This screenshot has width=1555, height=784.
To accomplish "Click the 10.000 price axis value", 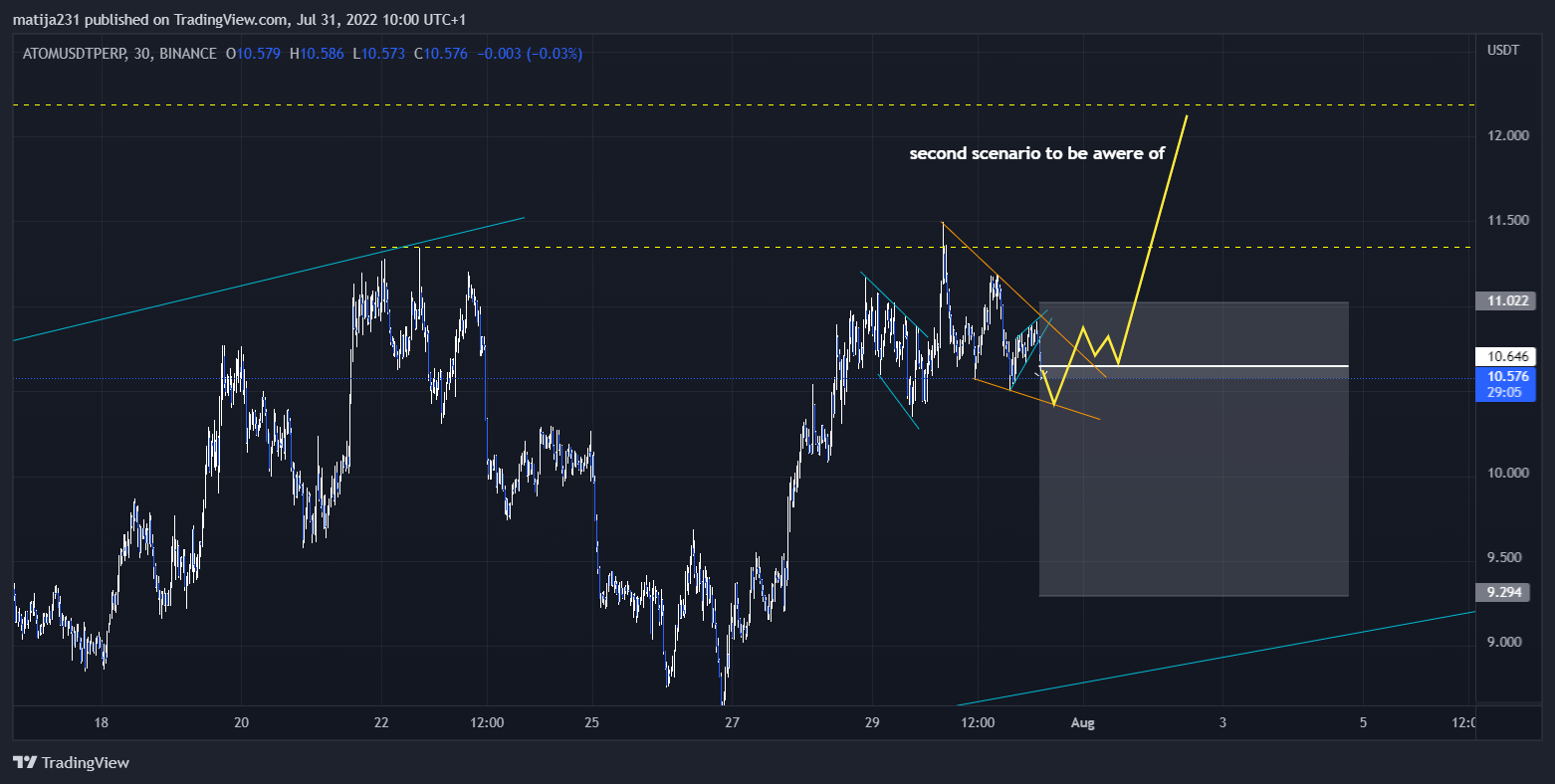I will click(x=1507, y=473).
